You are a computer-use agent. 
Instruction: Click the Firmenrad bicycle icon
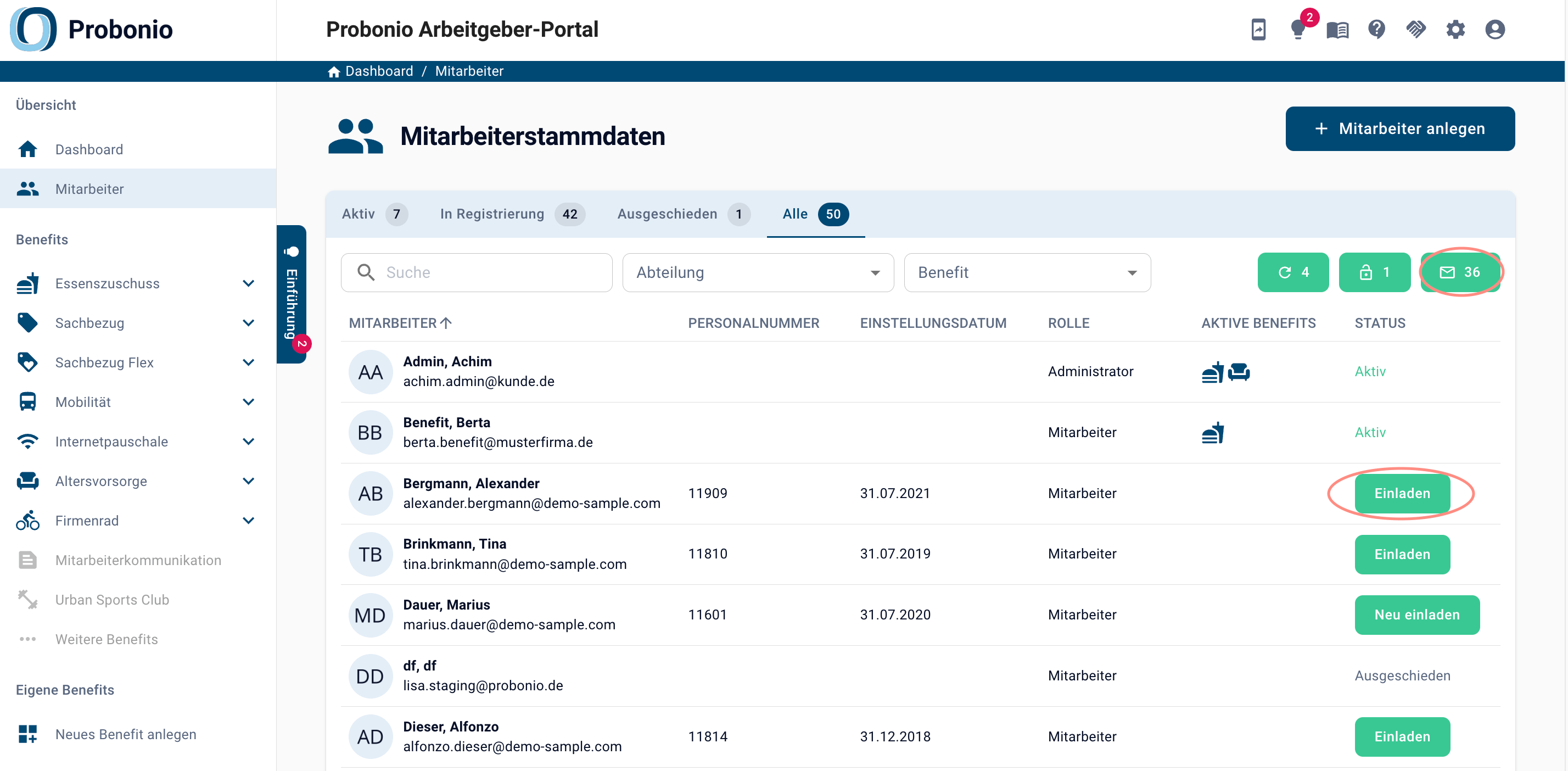(27, 521)
